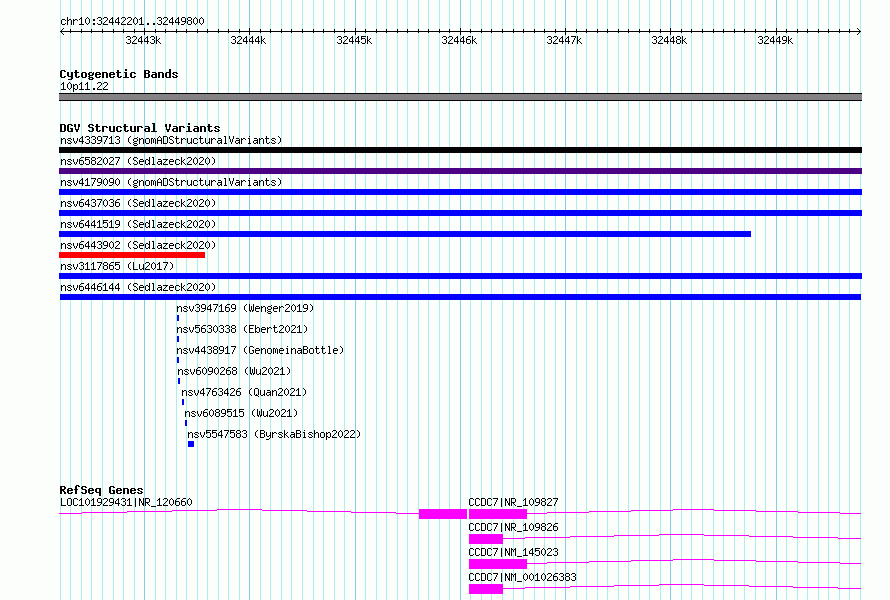Viewport: 890px width, 600px height.
Task: Open the nsv3947169 (Wenger2019) label
Action: (245, 308)
